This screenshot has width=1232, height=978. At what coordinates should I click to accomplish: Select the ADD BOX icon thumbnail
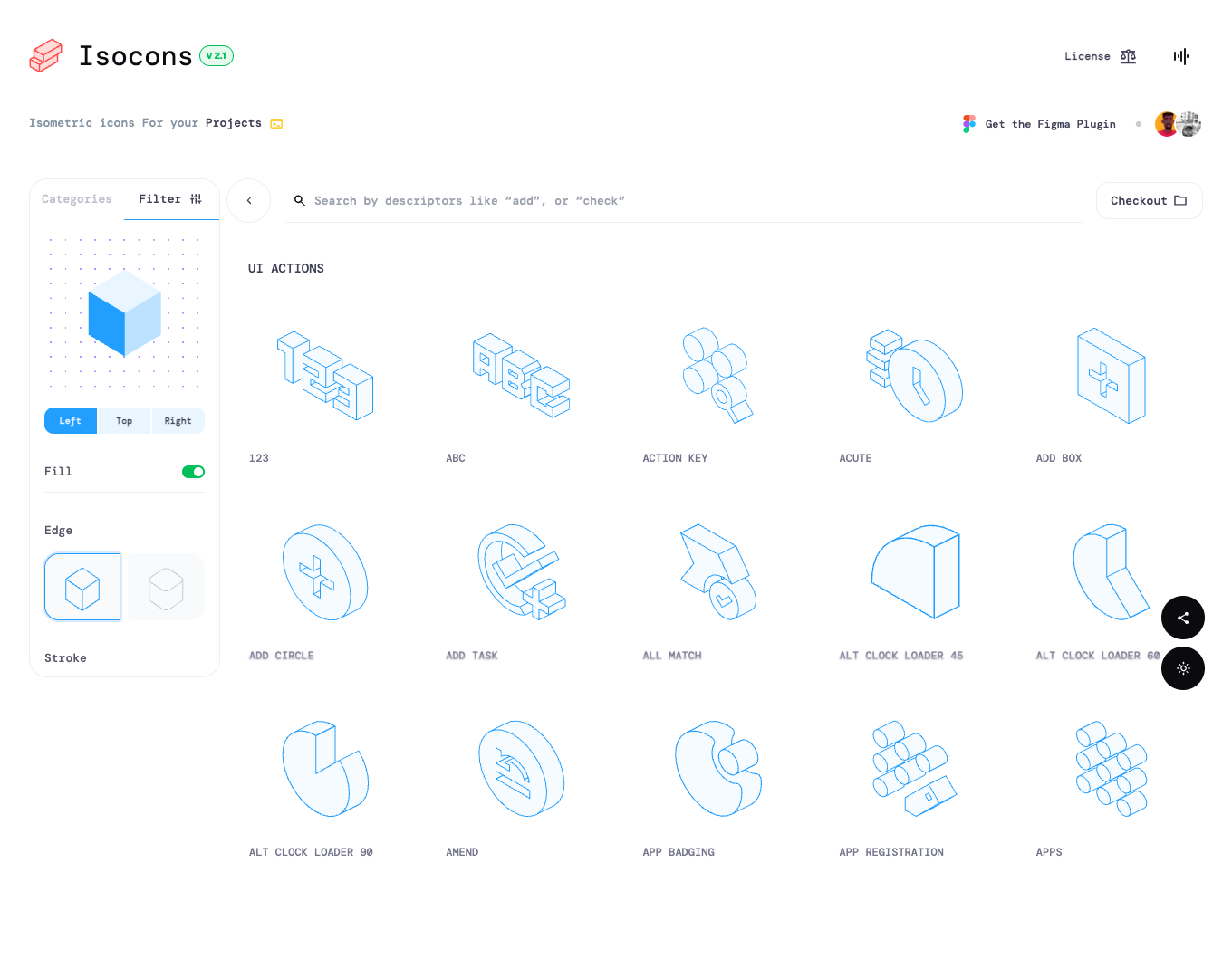pos(1112,376)
